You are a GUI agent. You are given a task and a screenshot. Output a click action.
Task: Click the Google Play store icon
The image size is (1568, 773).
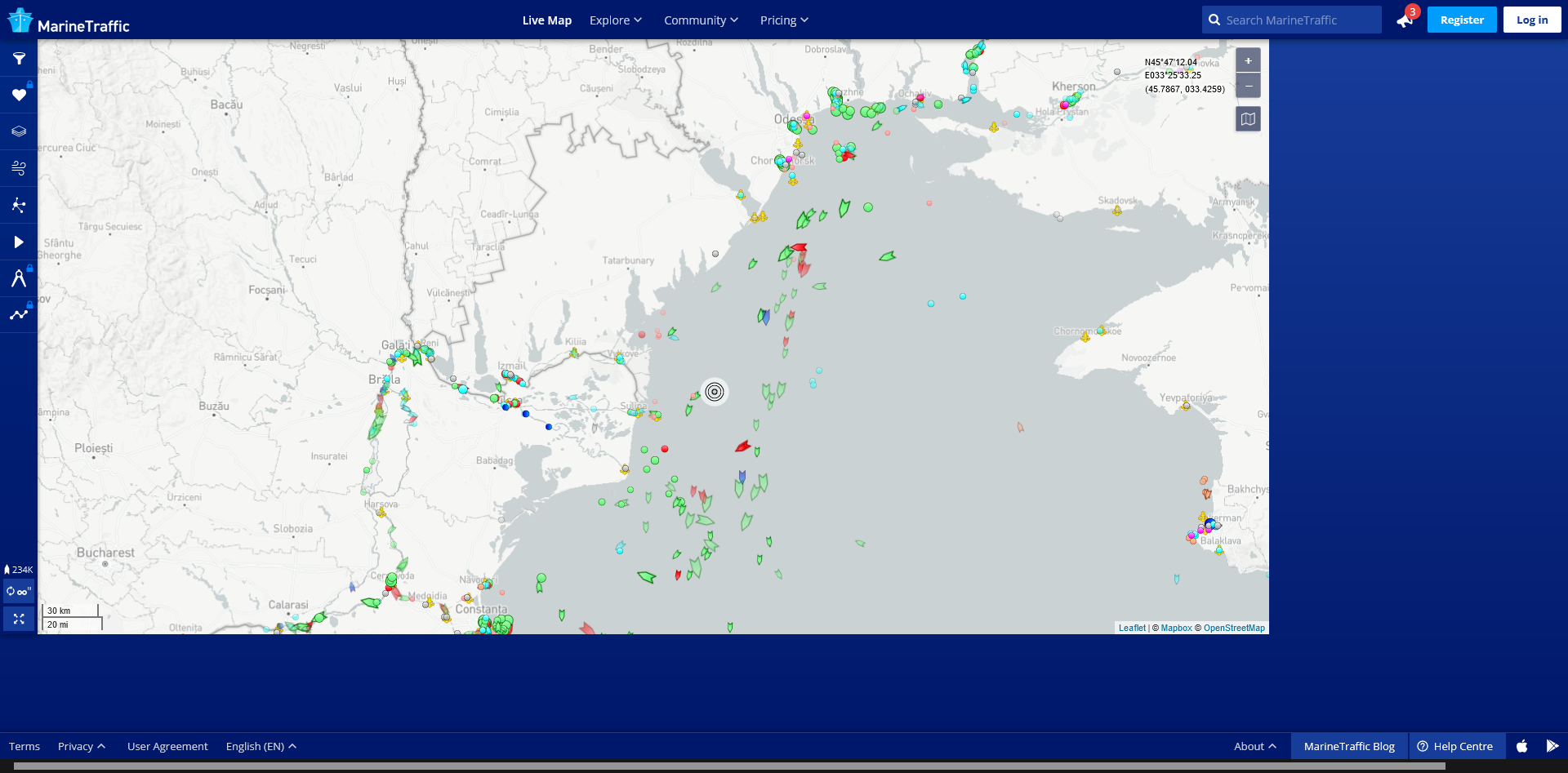pos(1552,746)
